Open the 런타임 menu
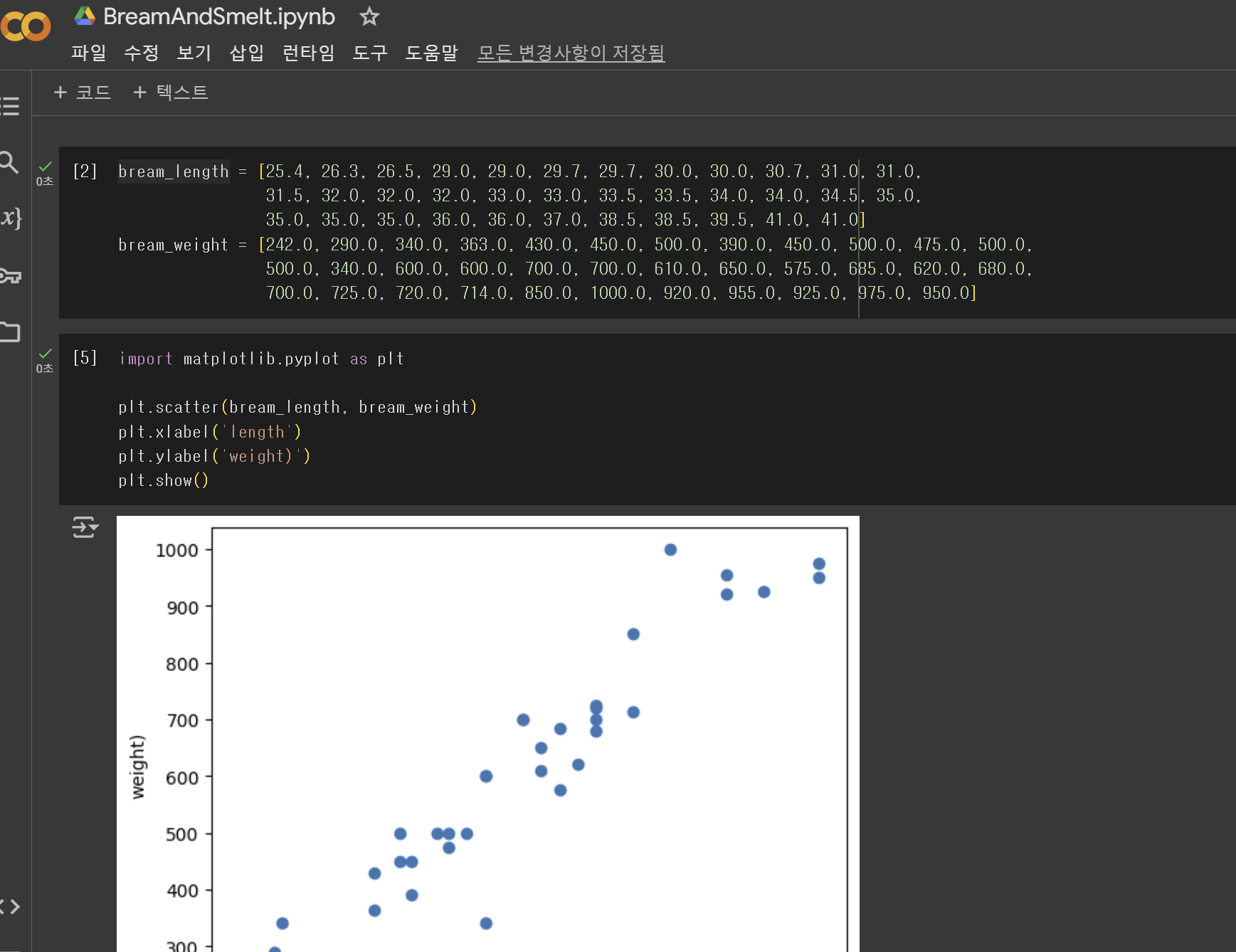Viewport: 1236px width, 952px height. click(308, 53)
